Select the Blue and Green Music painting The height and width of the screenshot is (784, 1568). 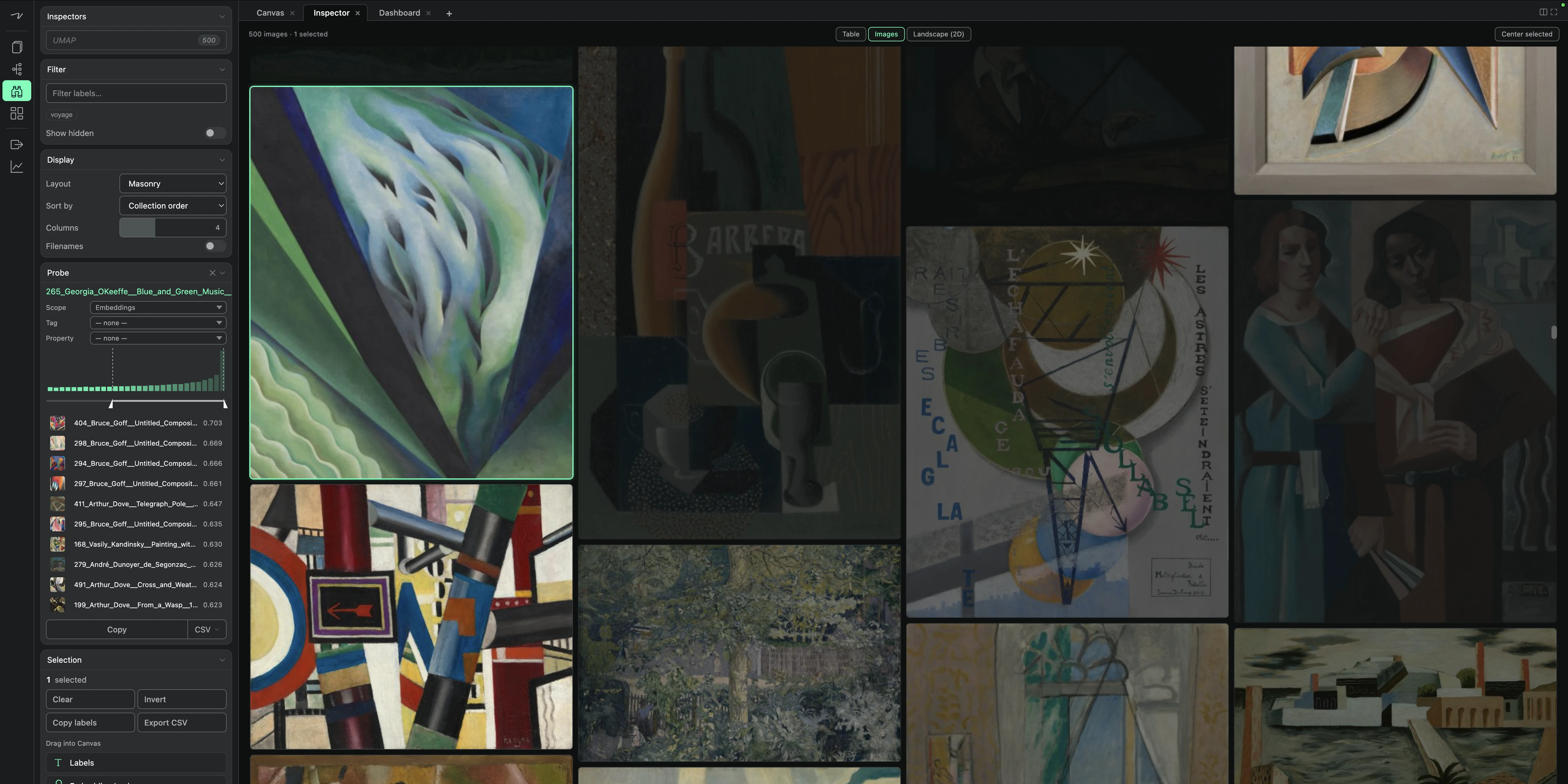coord(412,282)
